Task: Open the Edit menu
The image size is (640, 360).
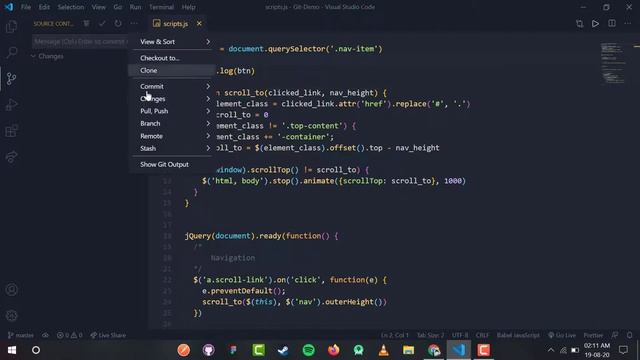Action: pos(44,7)
